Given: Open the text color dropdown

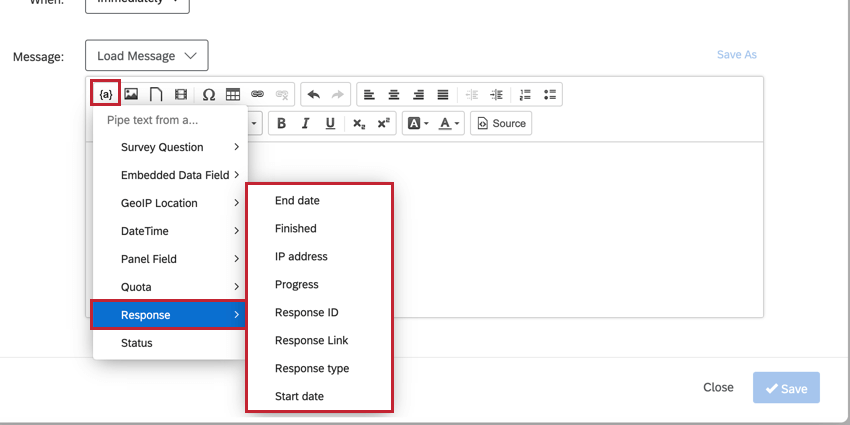Looking at the screenshot, I should pos(449,124).
